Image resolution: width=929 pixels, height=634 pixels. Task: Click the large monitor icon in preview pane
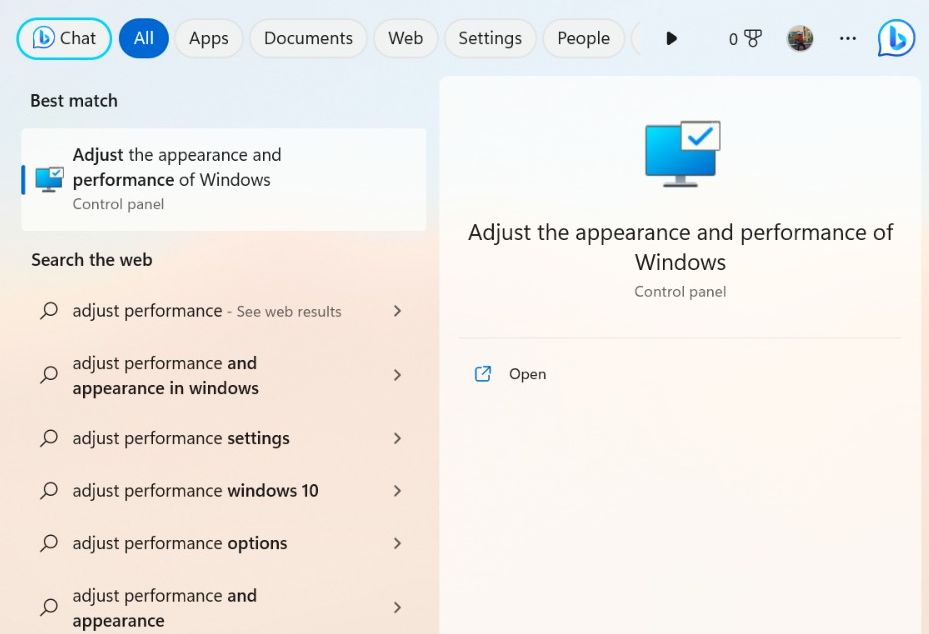click(x=683, y=154)
